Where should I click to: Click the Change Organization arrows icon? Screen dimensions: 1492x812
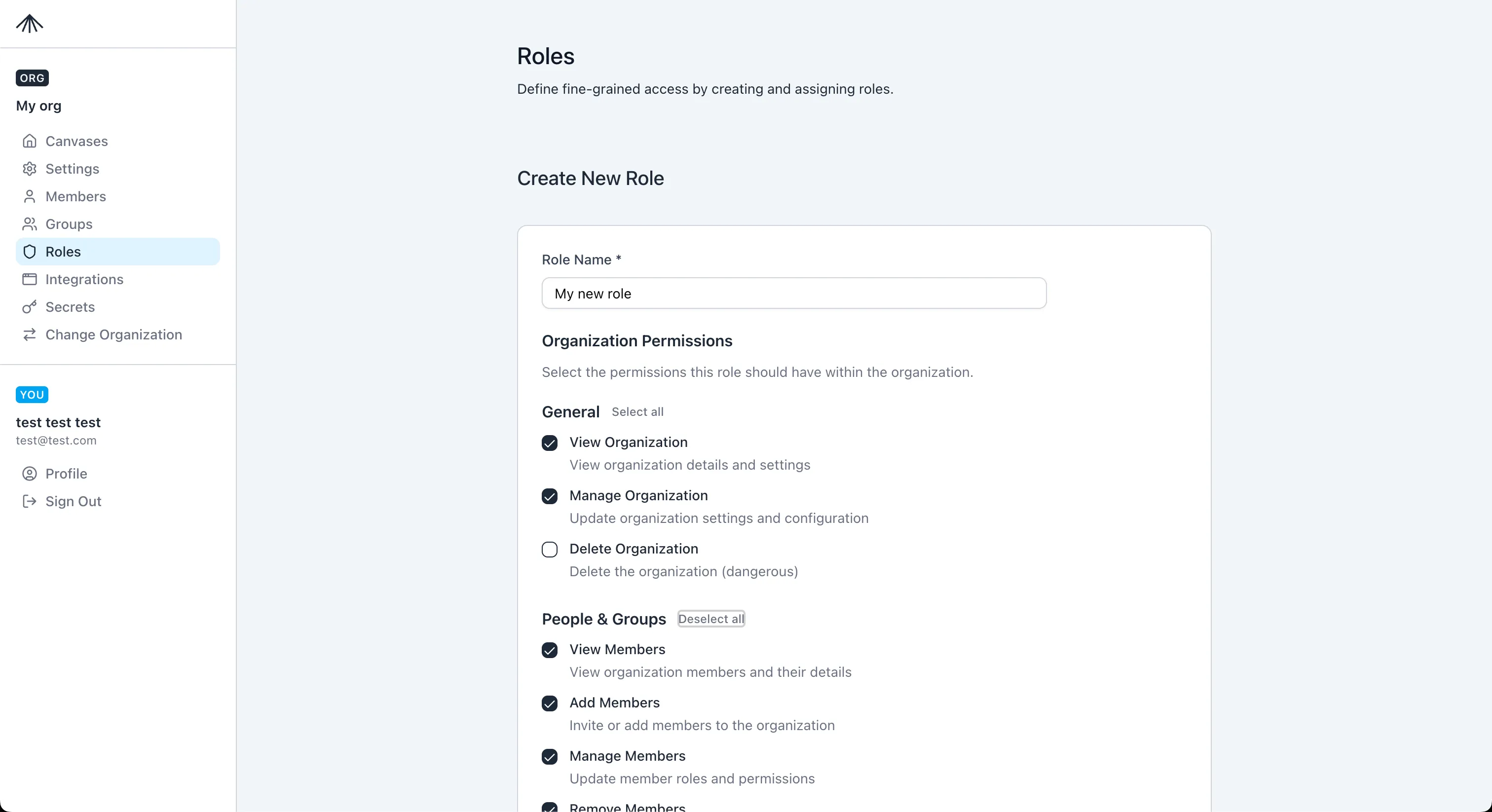pos(30,335)
